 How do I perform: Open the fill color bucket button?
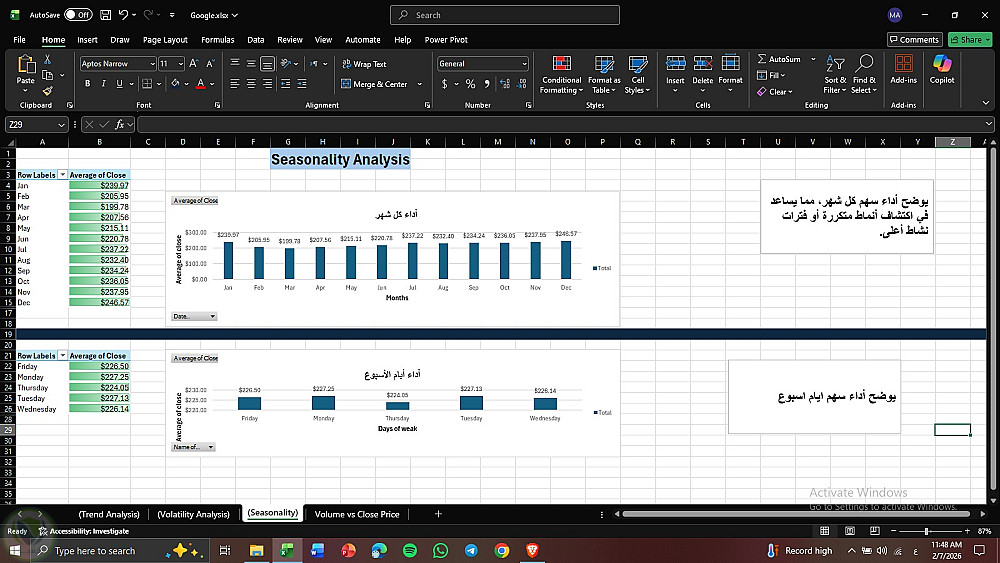click(175, 84)
